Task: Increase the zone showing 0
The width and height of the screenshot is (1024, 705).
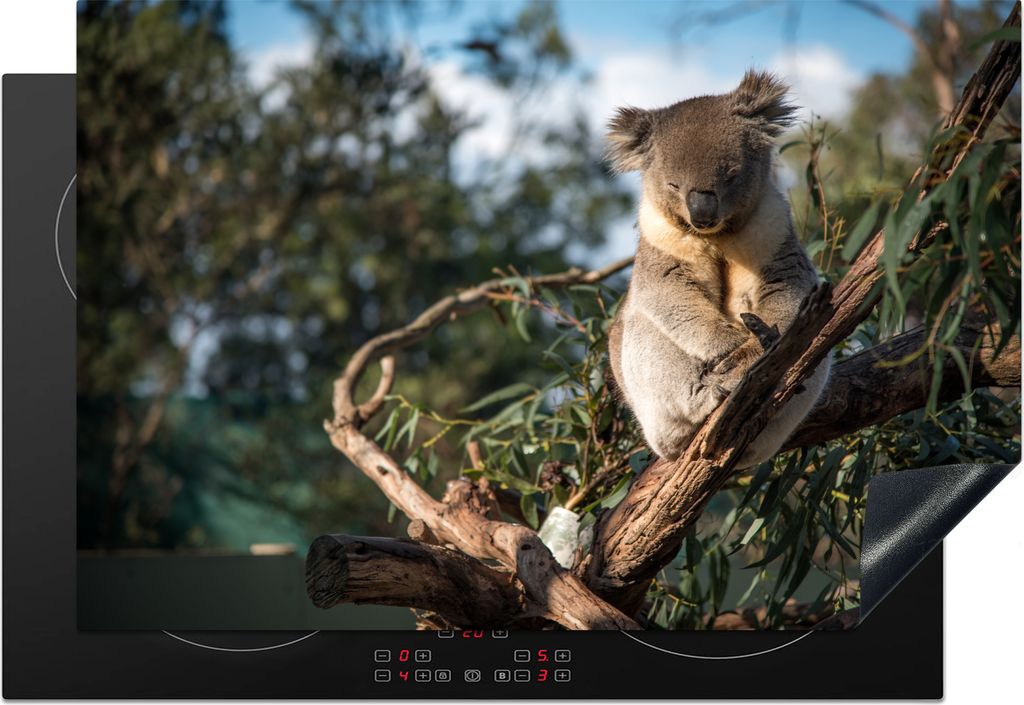Action: pos(423,656)
